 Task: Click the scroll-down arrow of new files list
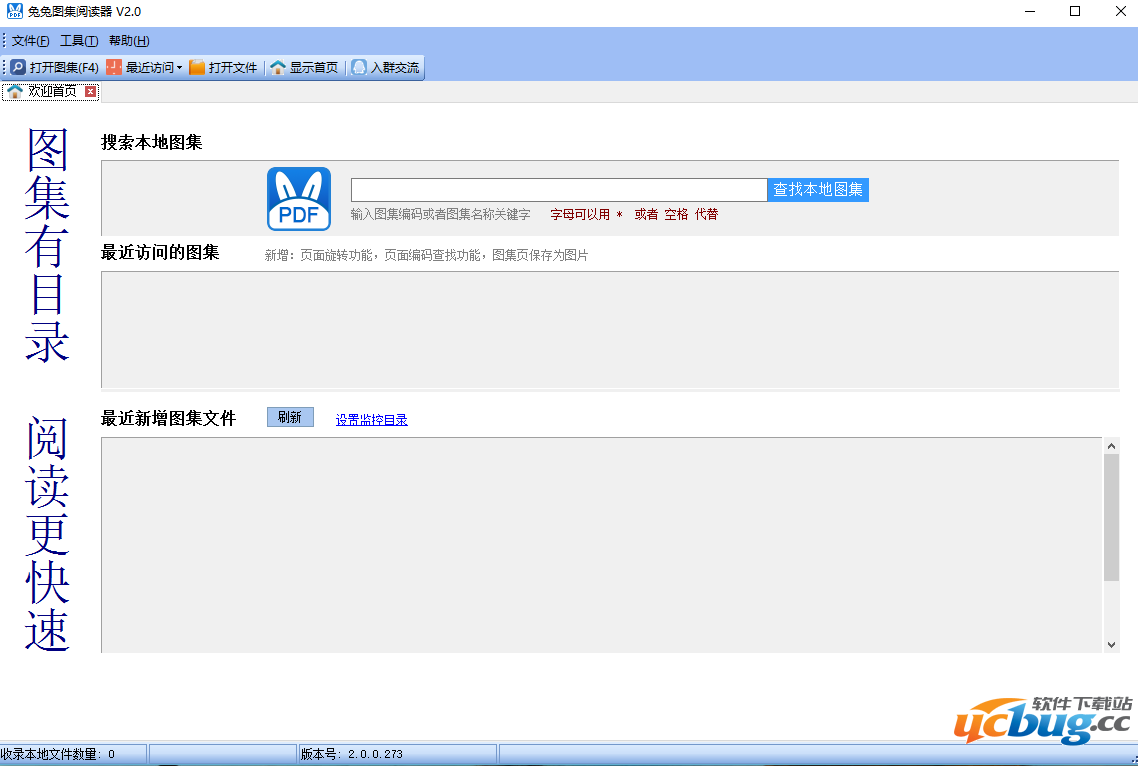[1111, 645]
